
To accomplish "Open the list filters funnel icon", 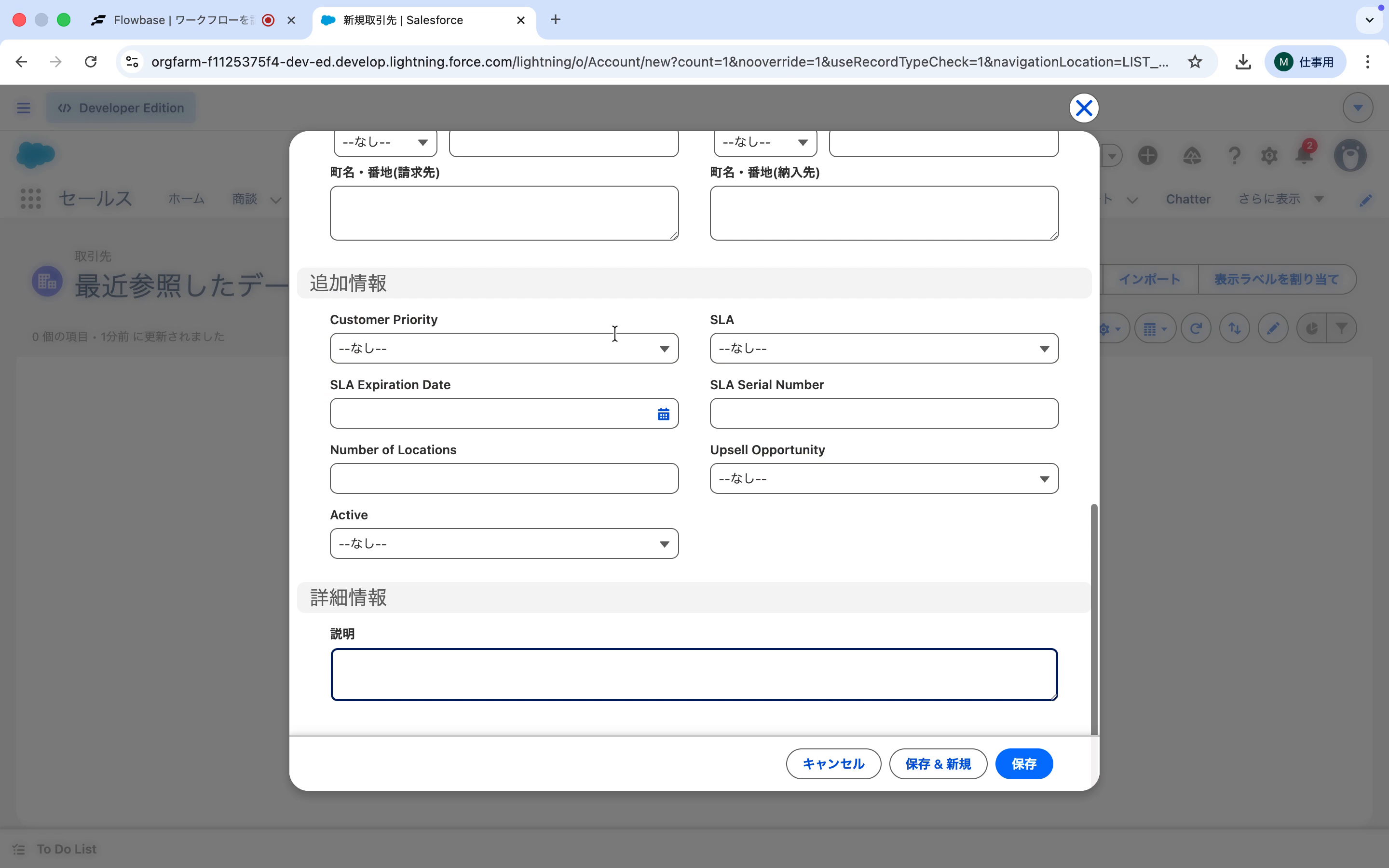I will pyautogui.click(x=1343, y=328).
